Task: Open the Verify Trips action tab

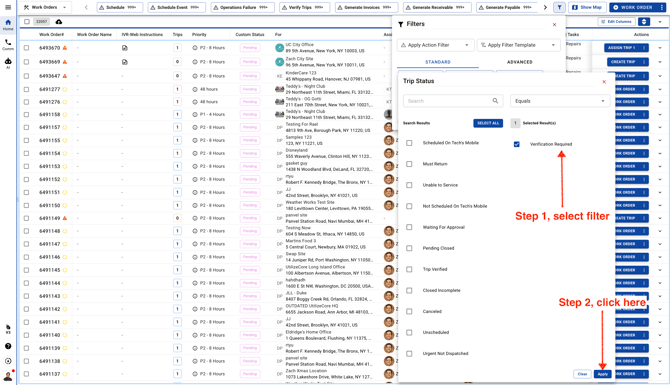Action: (x=305, y=7)
